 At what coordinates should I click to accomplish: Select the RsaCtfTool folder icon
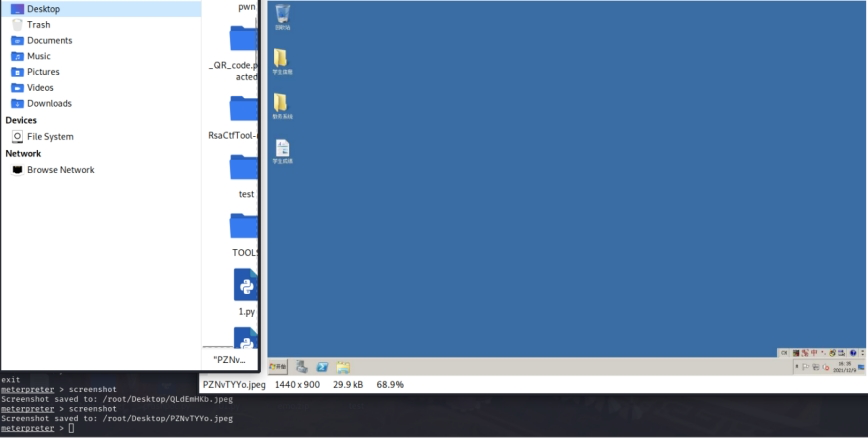pyautogui.click(x=244, y=109)
